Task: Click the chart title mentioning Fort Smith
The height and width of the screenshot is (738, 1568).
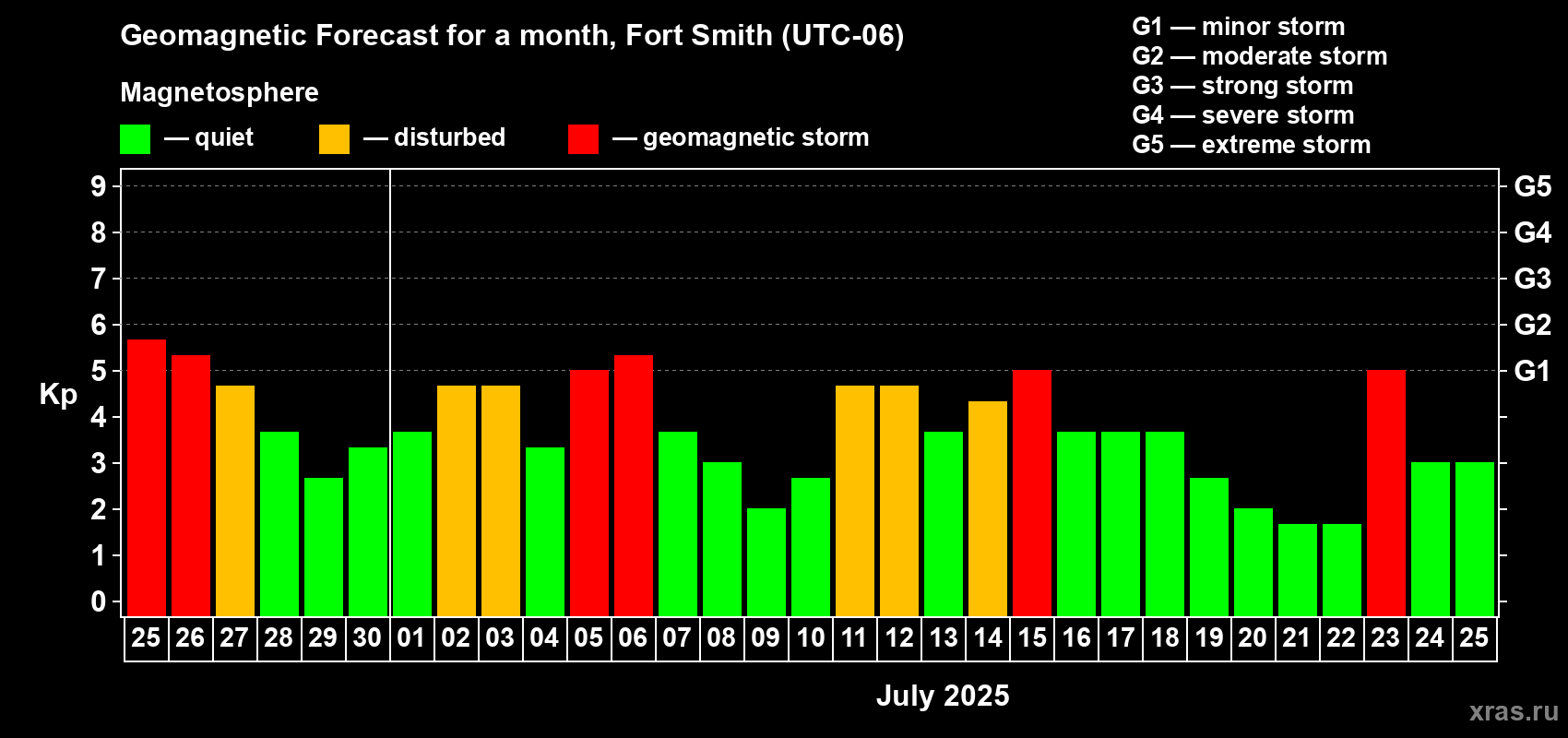Action: tap(512, 35)
